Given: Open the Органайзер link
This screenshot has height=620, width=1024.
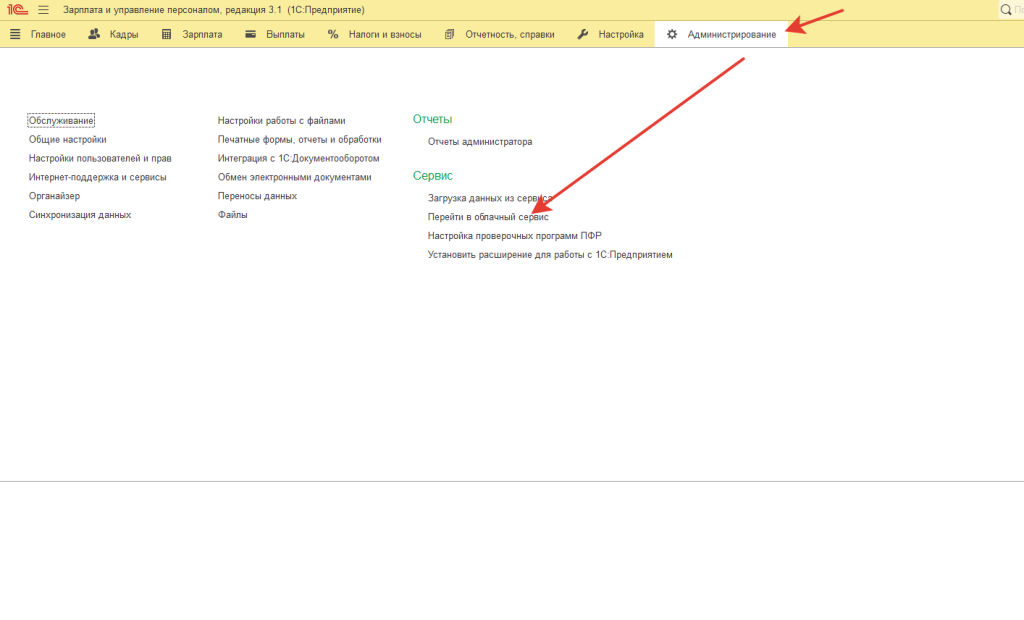Looking at the screenshot, I should pyautogui.click(x=54, y=196).
